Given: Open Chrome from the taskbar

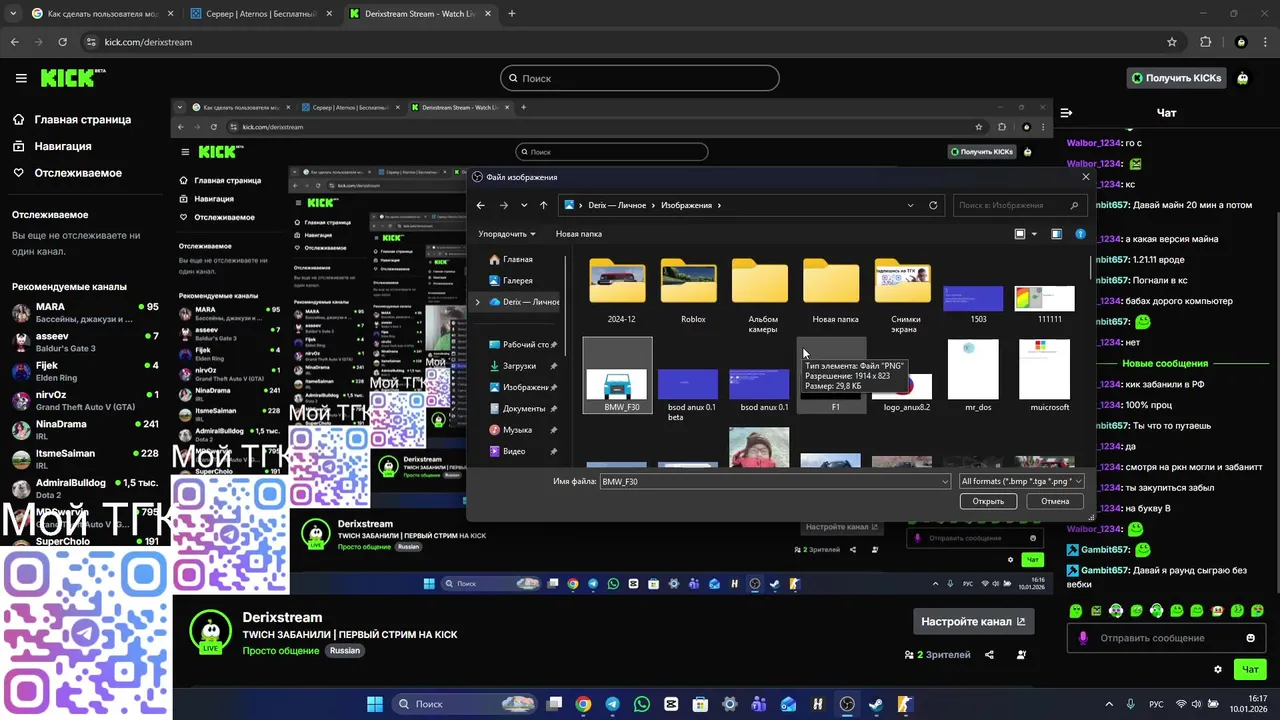Looking at the screenshot, I should pyautogui.click(x=583, y=704).
